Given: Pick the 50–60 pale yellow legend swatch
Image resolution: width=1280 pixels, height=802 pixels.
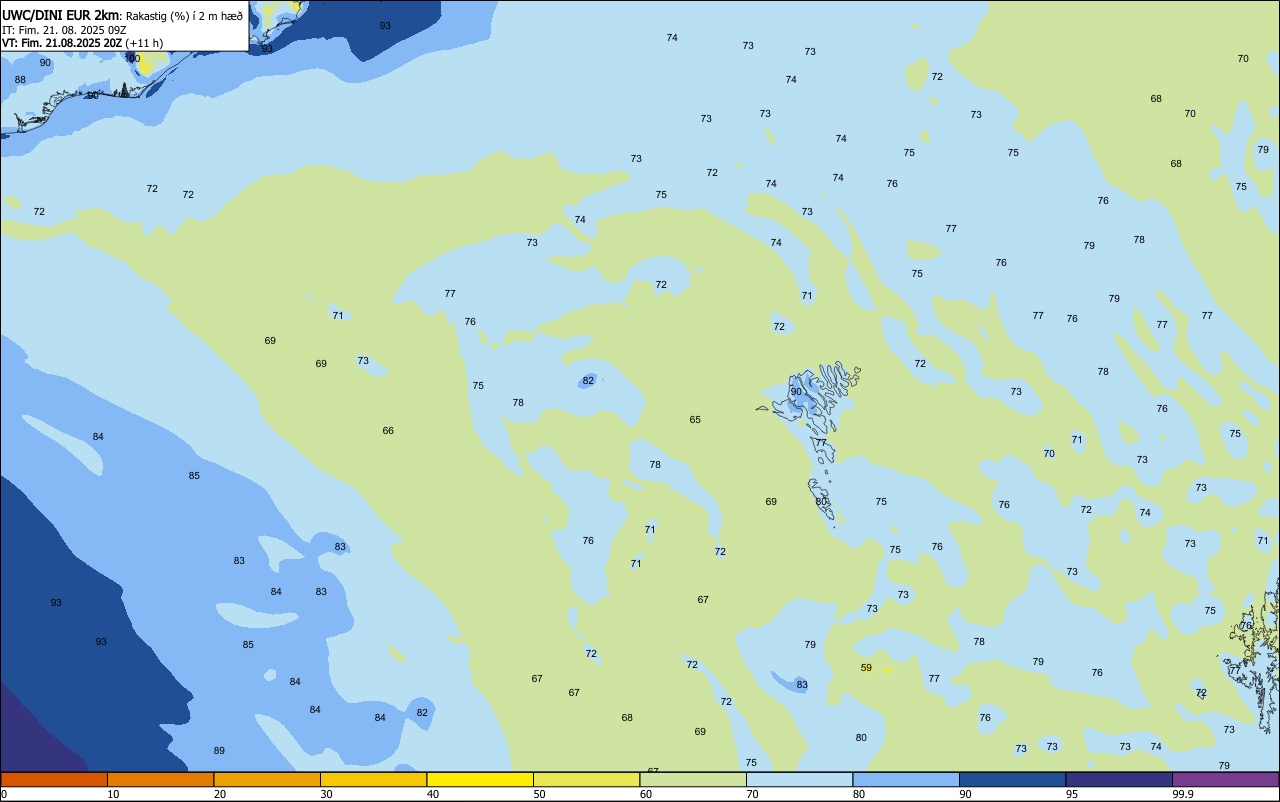Looking at the screenshot, I should tap(586, 779).
